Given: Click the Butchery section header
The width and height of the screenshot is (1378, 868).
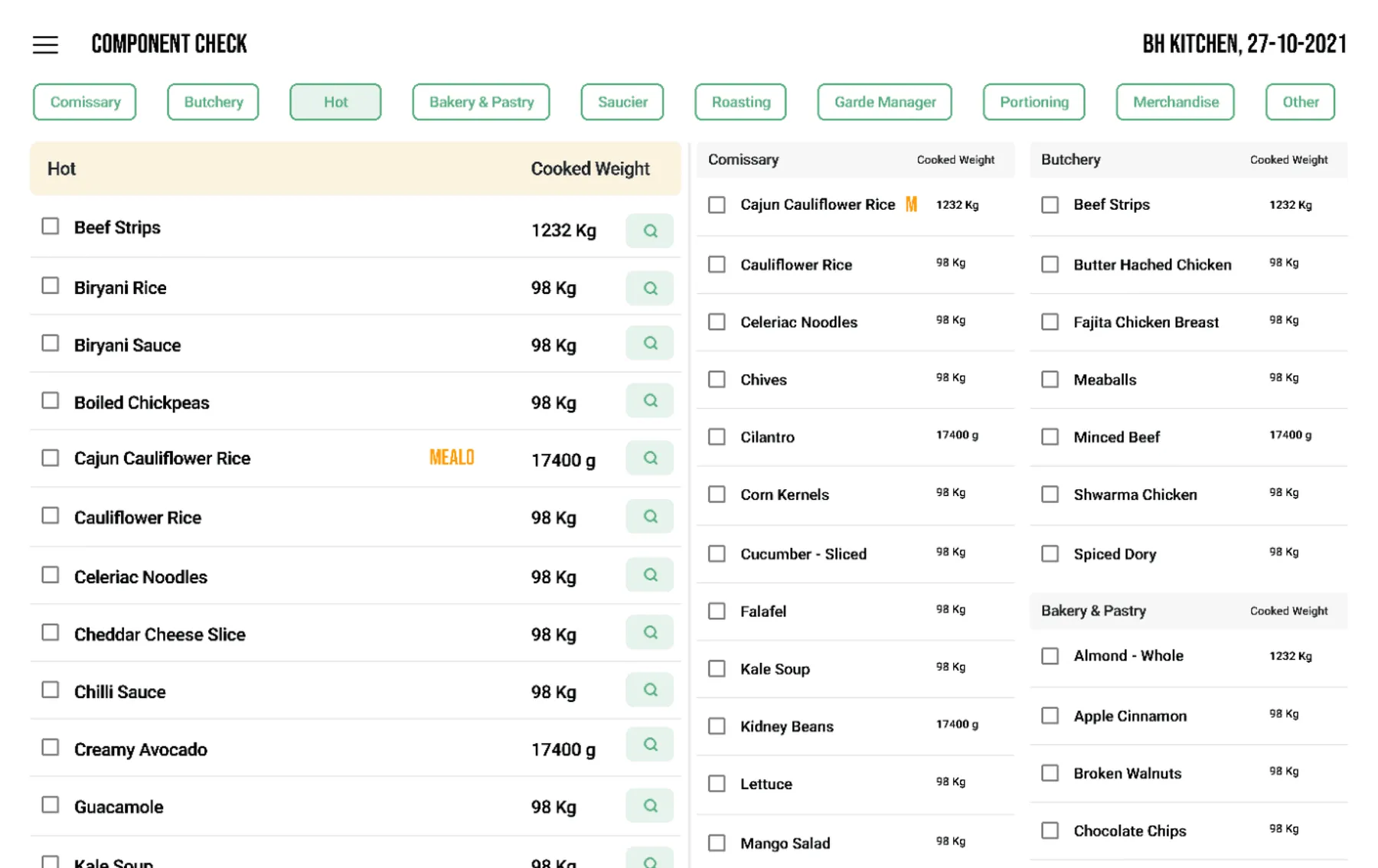Looking at the screenshot, I should pyautogui.click(x=1188, y=160).
